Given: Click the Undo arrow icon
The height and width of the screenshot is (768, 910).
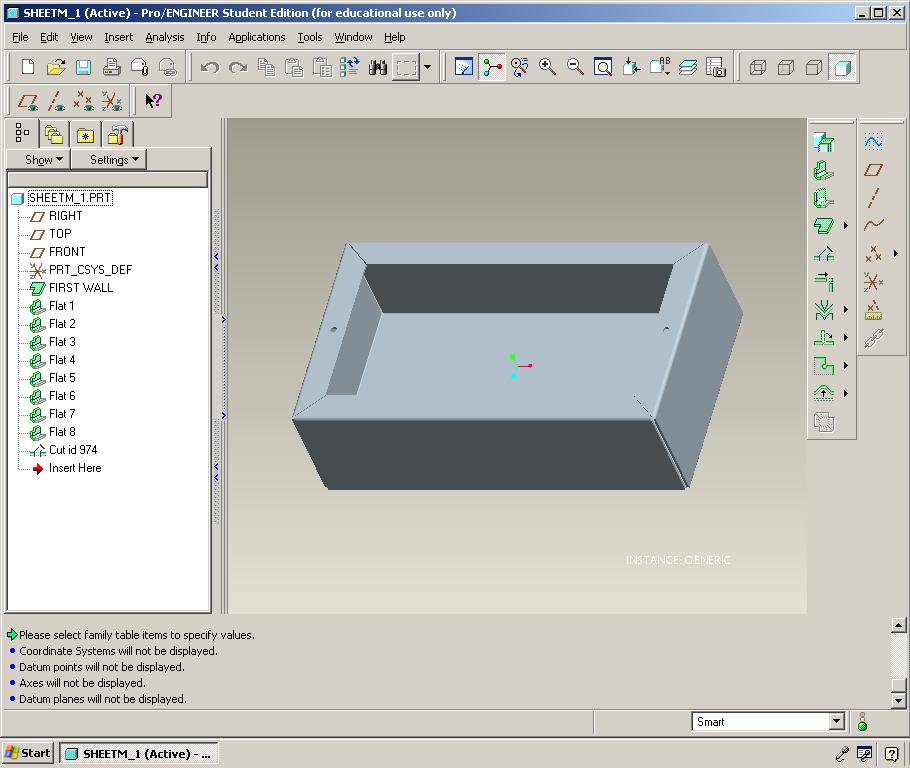Looking at the screenshot, I should (x=209, y=67).
